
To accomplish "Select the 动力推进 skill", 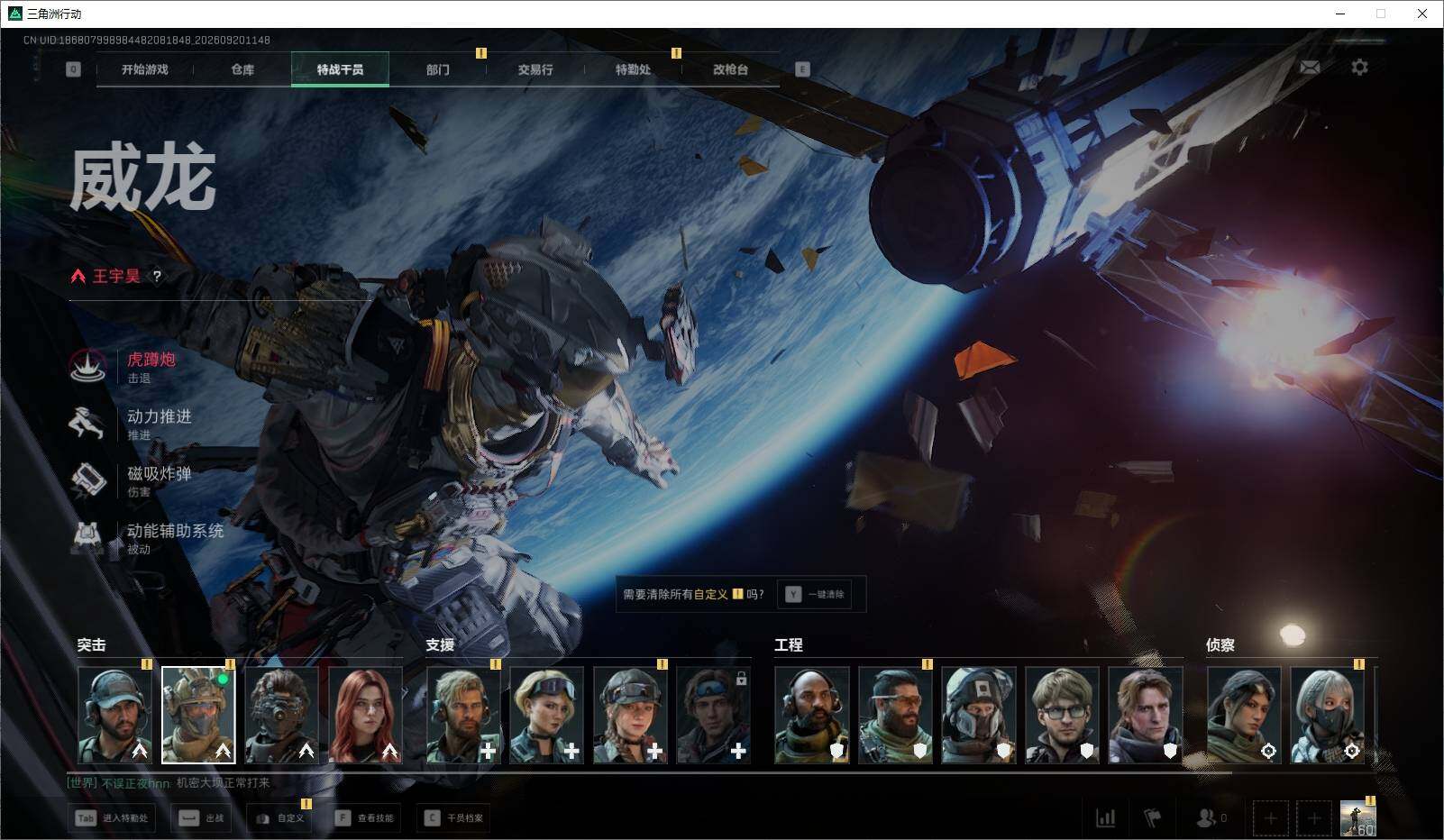I will [132, 424].
